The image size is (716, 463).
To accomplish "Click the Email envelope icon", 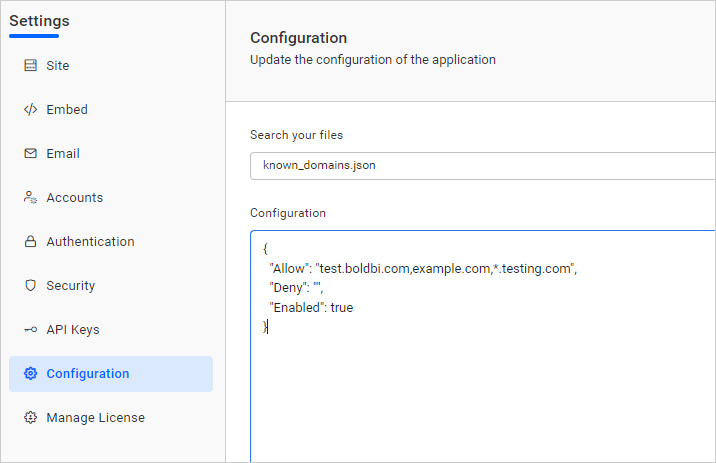I will click(31, 153).
